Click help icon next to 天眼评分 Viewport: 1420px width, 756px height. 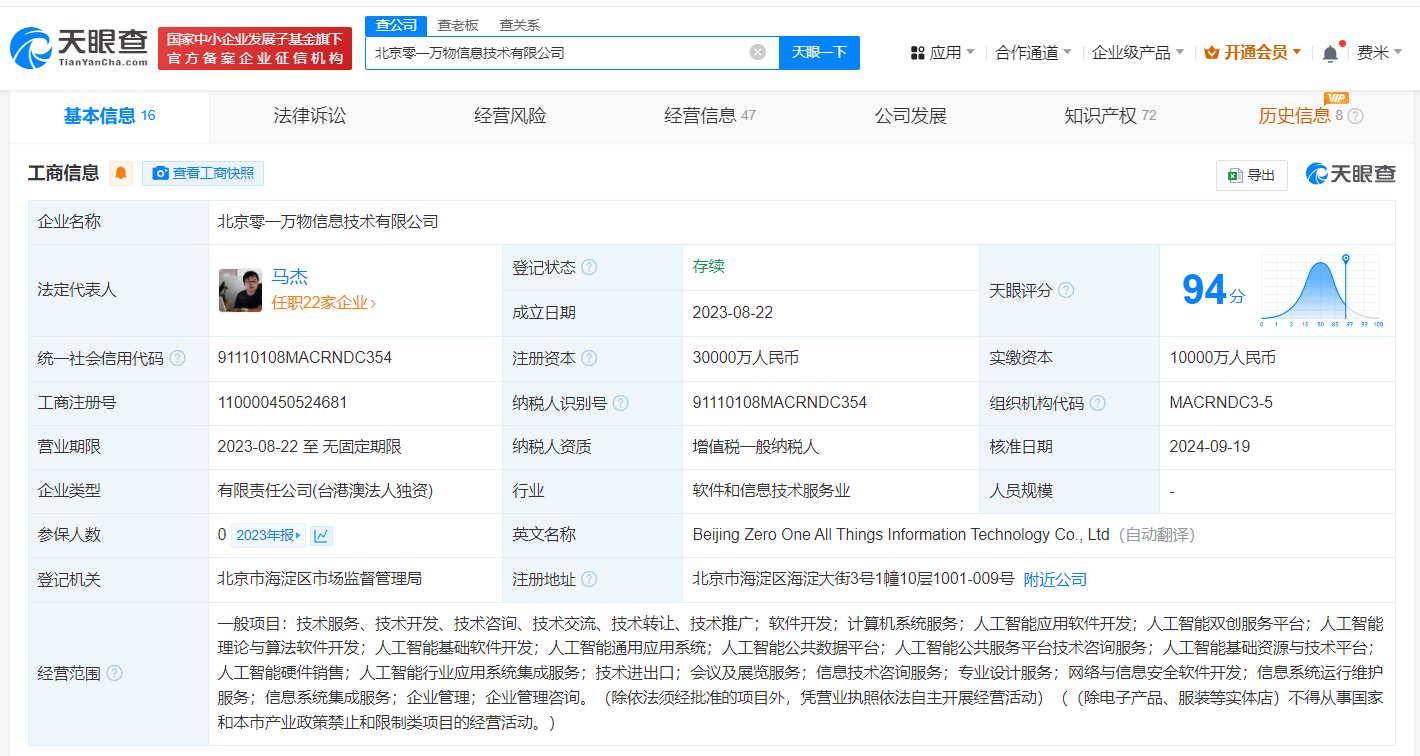click(1066, 290)
